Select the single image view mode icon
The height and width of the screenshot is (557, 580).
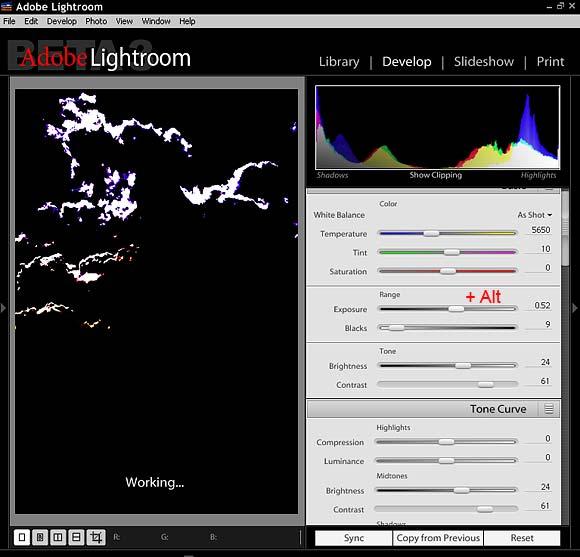coord(22,537)
